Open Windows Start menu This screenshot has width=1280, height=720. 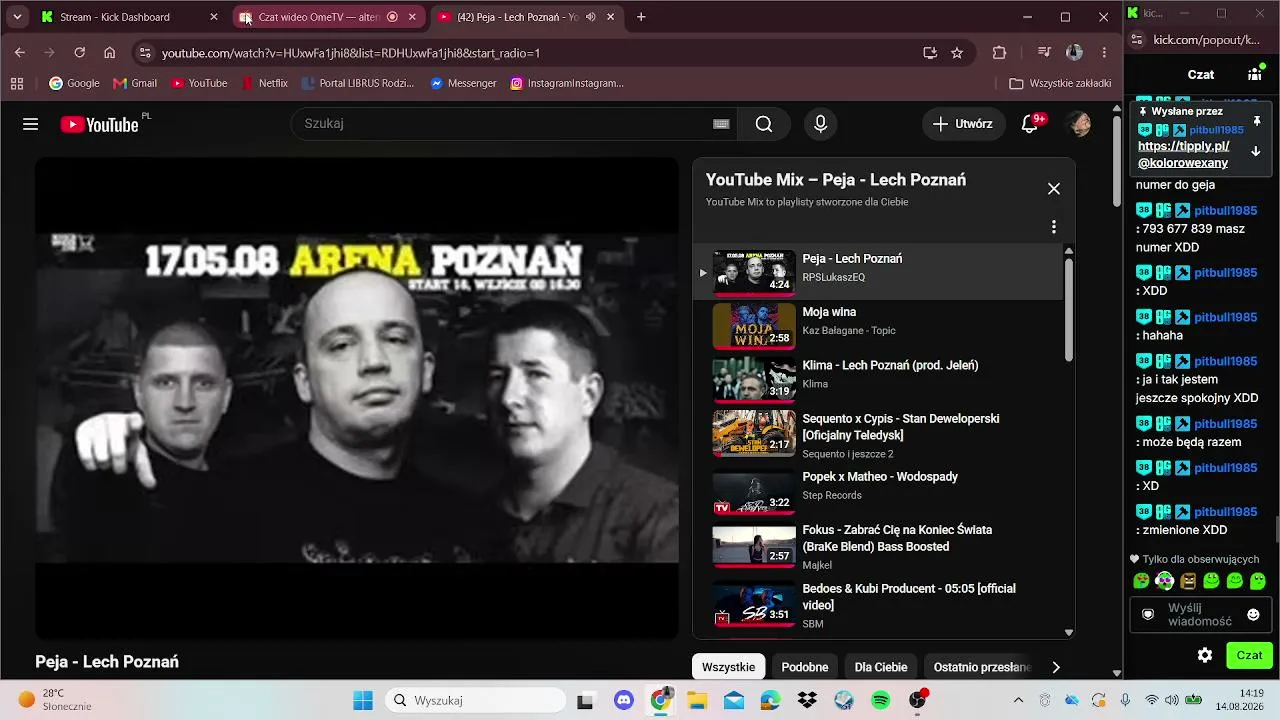[362, 700]
